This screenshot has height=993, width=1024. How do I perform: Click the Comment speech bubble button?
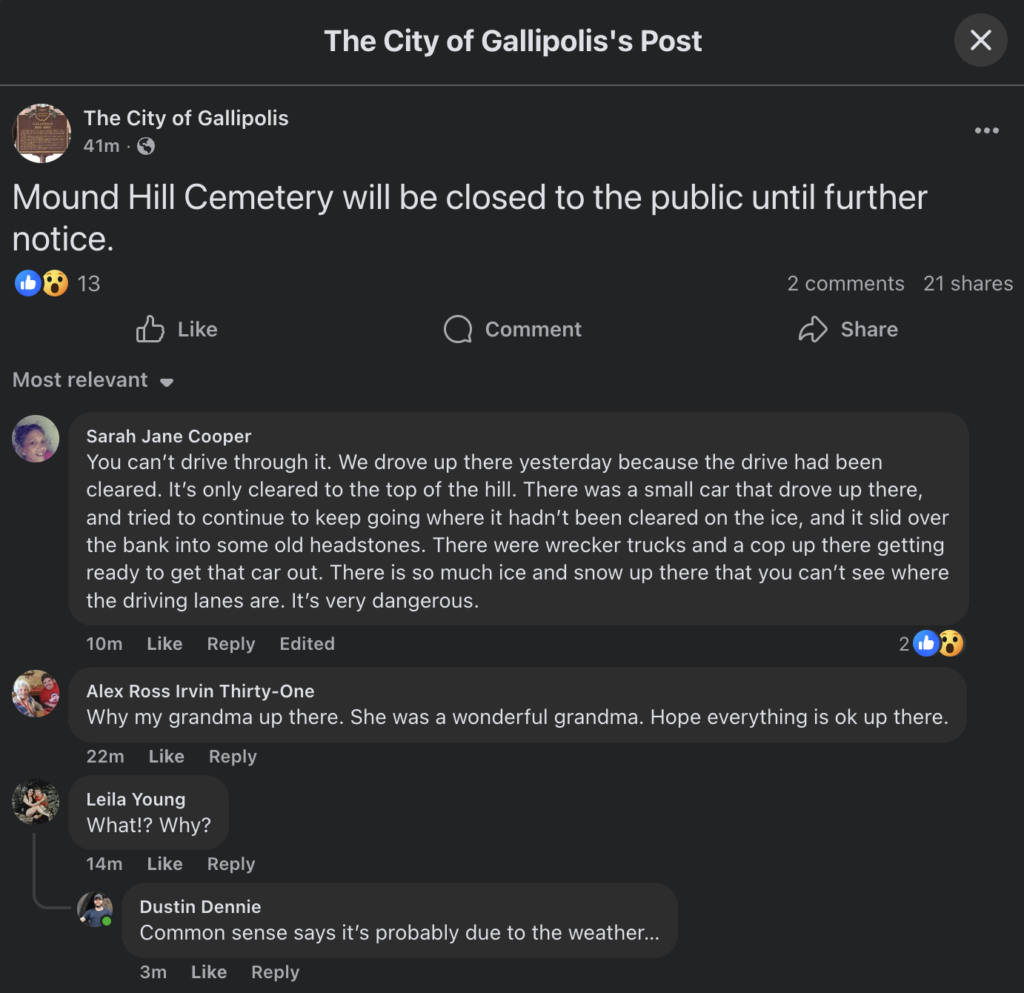[x=512, y=329]
